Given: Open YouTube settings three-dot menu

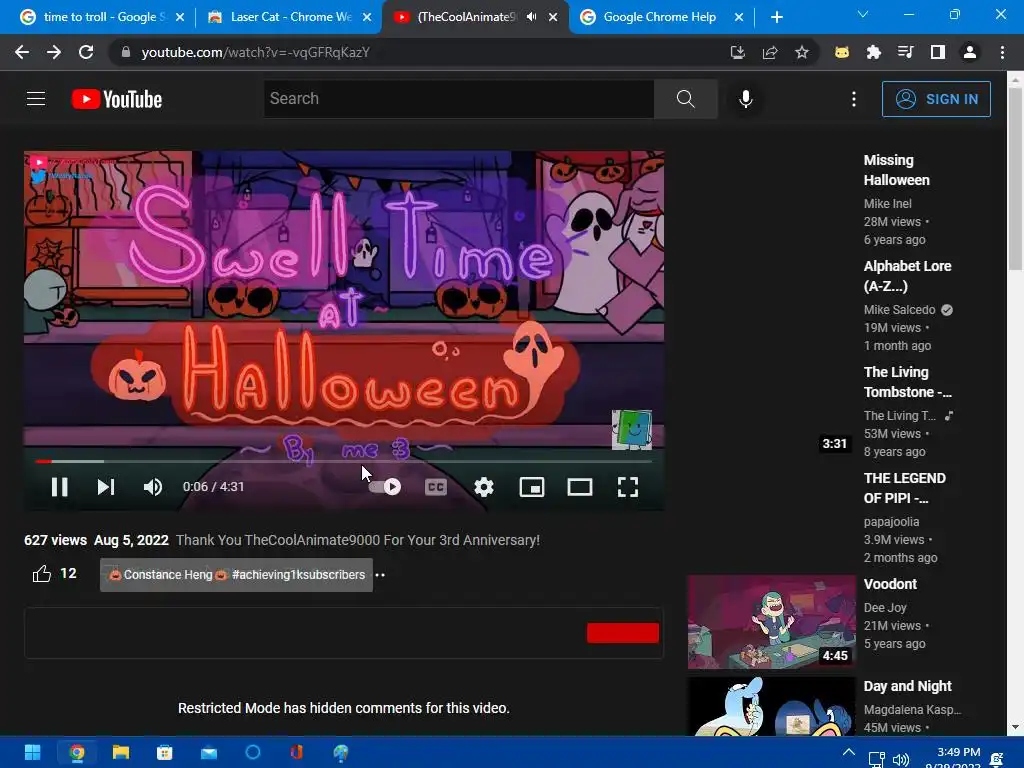Looking at the screenshot, I should [x=854, y=99].
